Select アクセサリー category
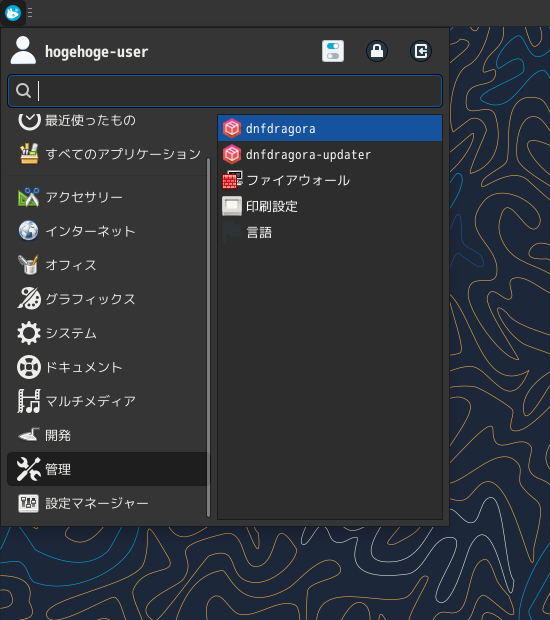The width and height of the screenshot is (550, 620). coord(107,197)
